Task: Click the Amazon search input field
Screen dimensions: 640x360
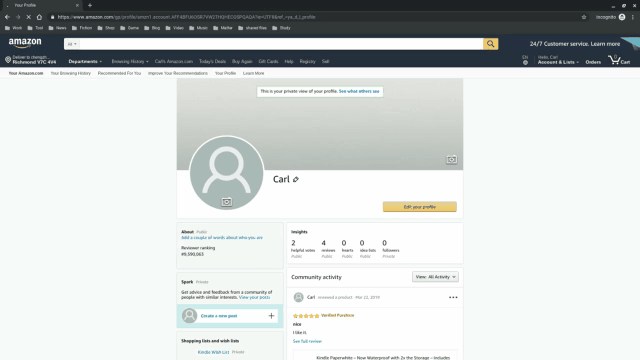Action: [282, 44]
